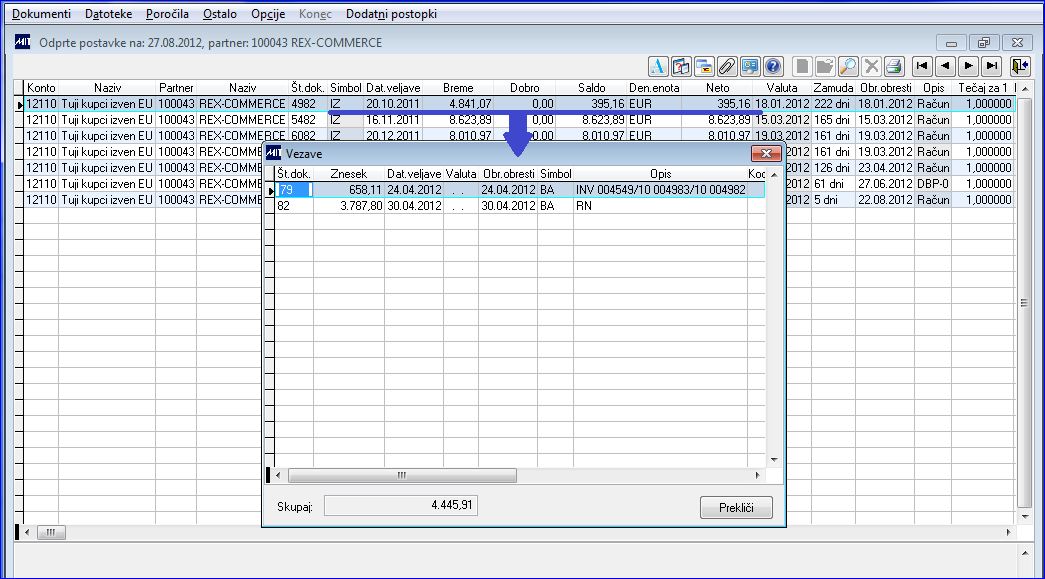The width and height of the screenshot is (1045, 579).
Task: Jump to last record navigation icon
Action: pyautogui.click(x=992, y=66)
